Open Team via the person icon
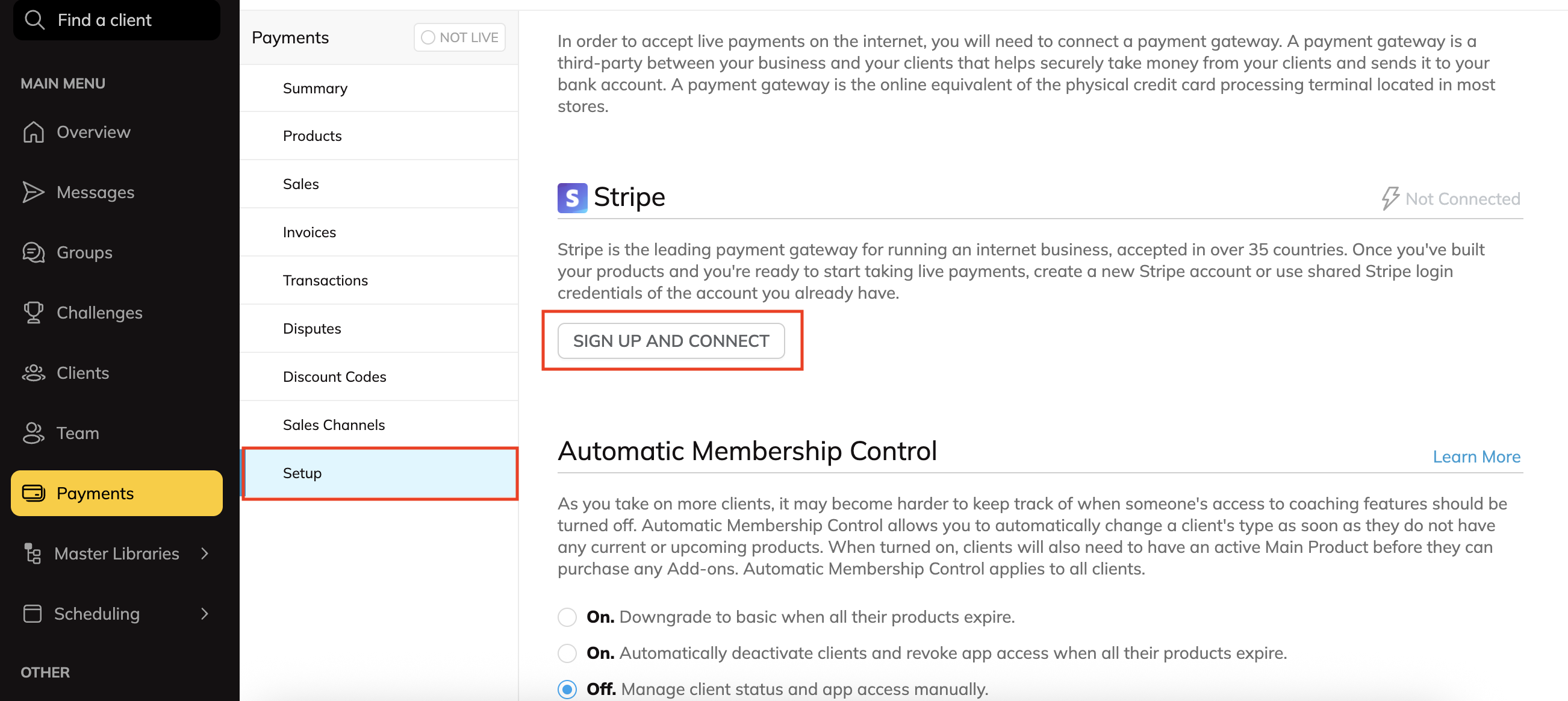This screenshot has width=1568, height=701. tap(34, 434)
